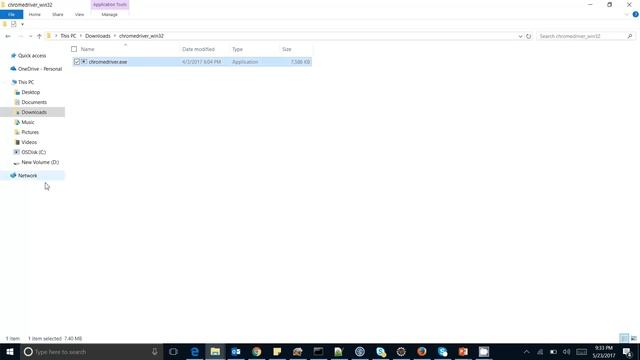Open OSDisk (C:) drive in sidebar
This screenshot has width=640, height=360.
coord(33,152)
